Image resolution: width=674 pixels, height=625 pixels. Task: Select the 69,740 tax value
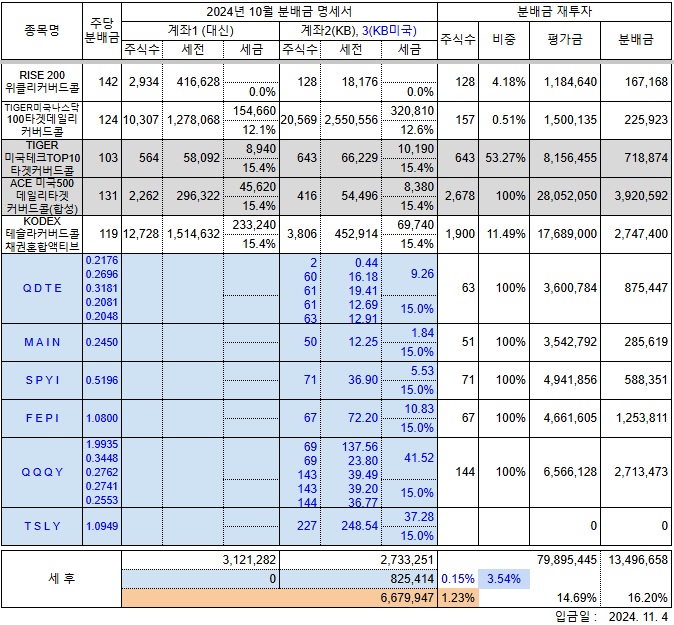click(416, 225)
